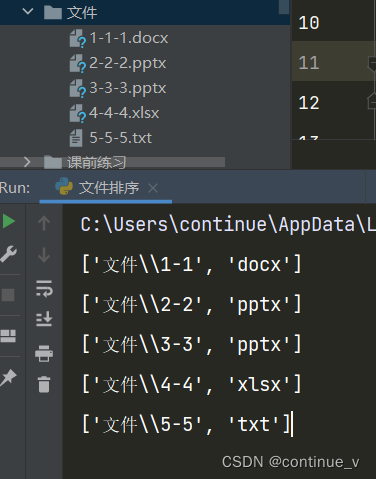
Task: Toggle code fold marker on line 12
Action: pyautogui.click(x=372, y=102)
